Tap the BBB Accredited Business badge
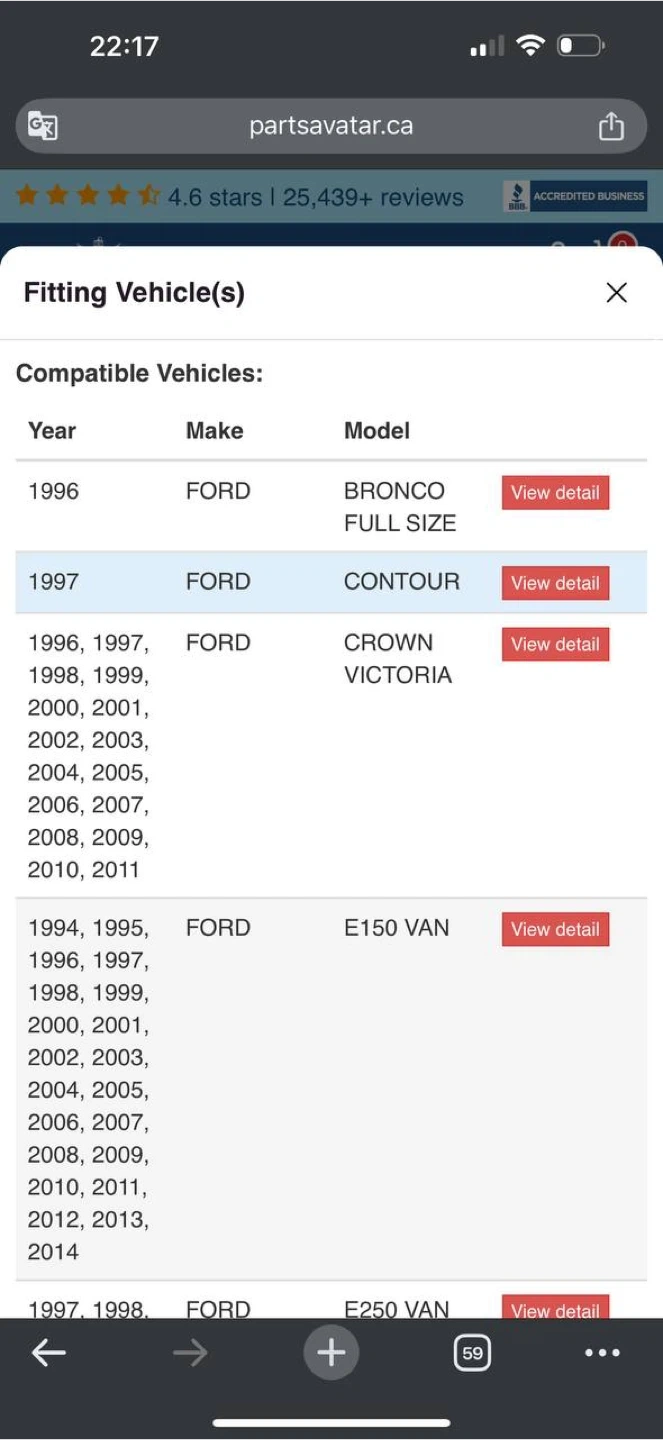Screen dimensions: 663x1440 click(x=575, y=196)
